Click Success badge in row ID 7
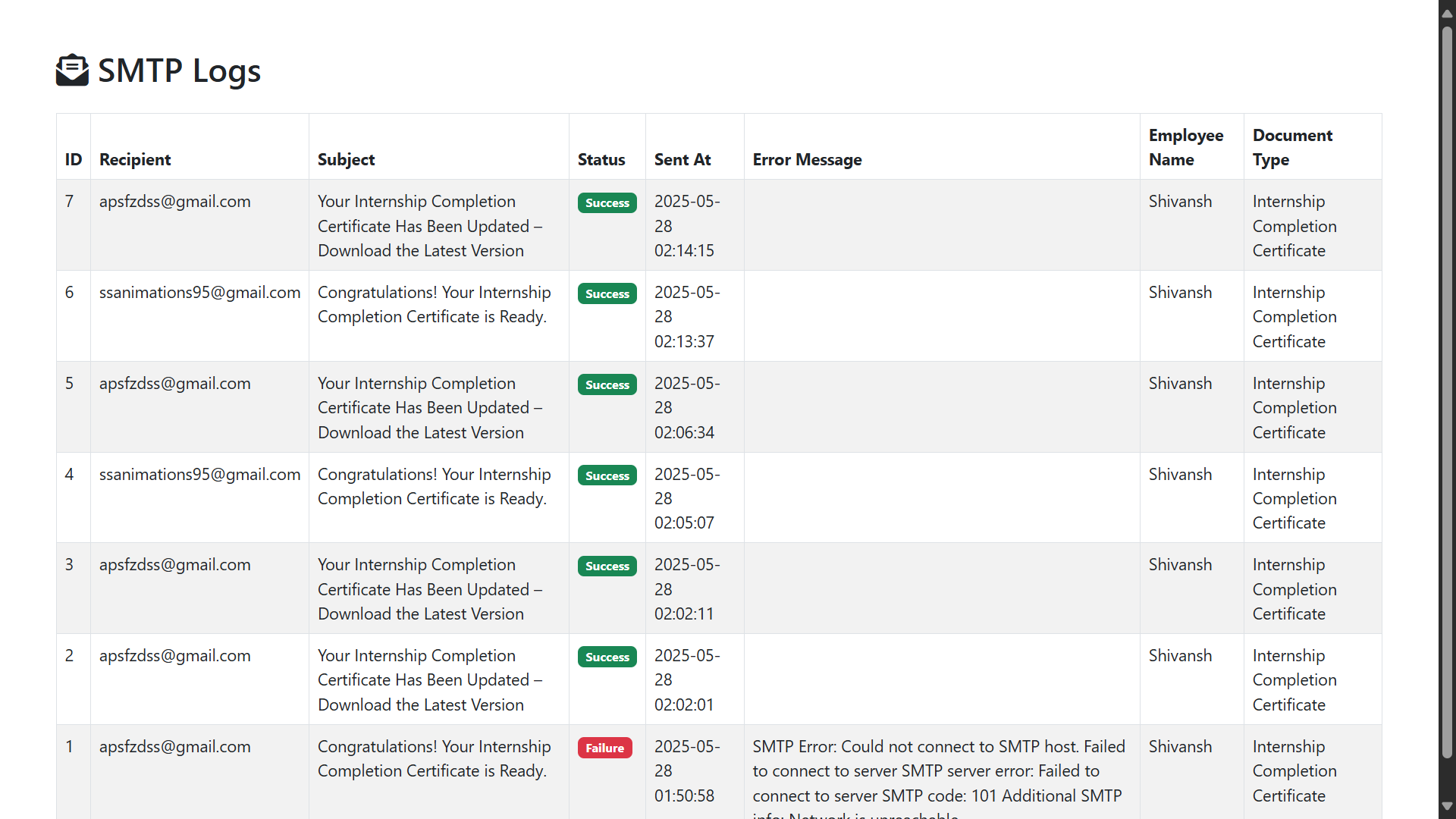1456x819 pixels. (x=607, y=202)
